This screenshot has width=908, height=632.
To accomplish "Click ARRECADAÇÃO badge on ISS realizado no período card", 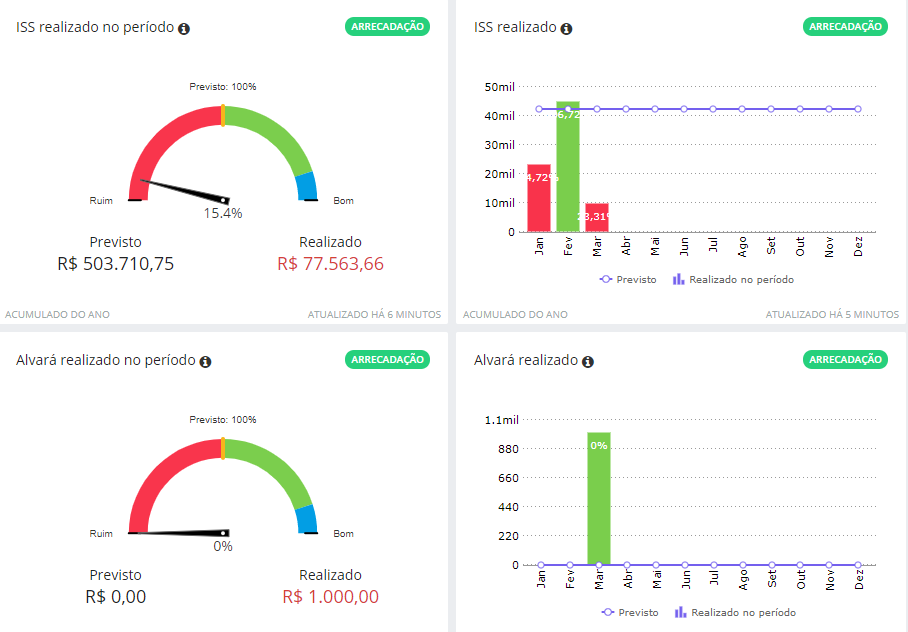I will point(387,27).
